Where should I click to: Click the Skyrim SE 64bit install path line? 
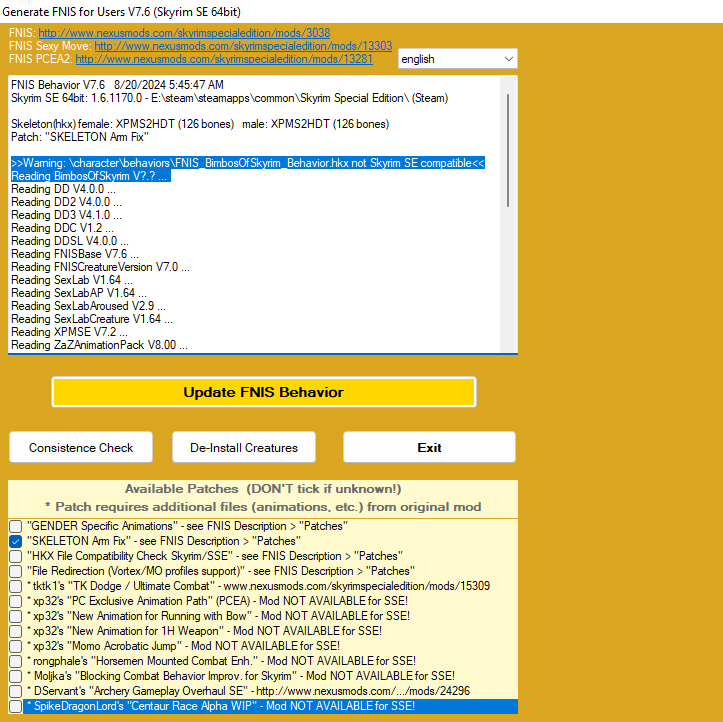pyautogui.click(x=230, y=98)
